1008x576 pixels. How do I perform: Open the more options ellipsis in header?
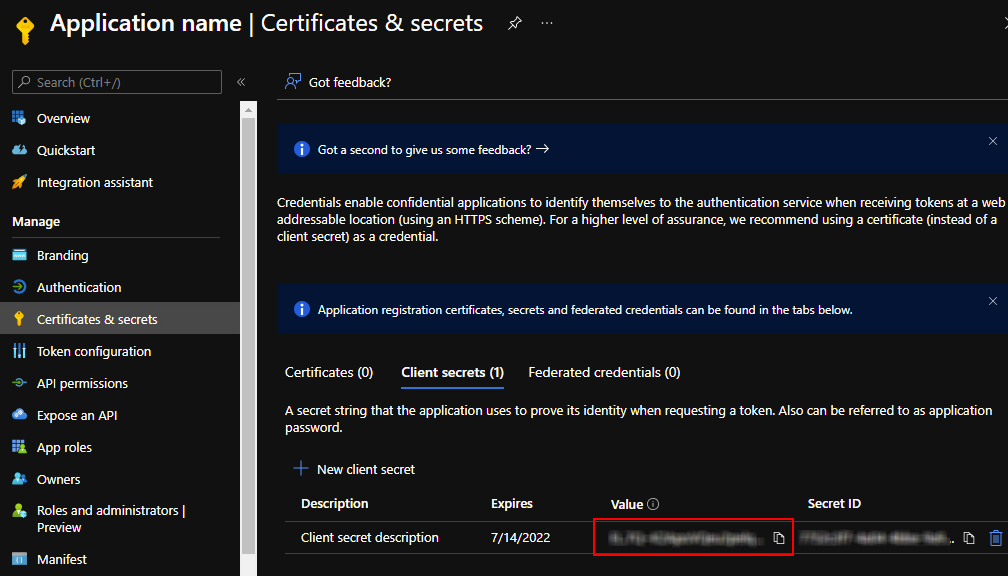click(547, 23)
